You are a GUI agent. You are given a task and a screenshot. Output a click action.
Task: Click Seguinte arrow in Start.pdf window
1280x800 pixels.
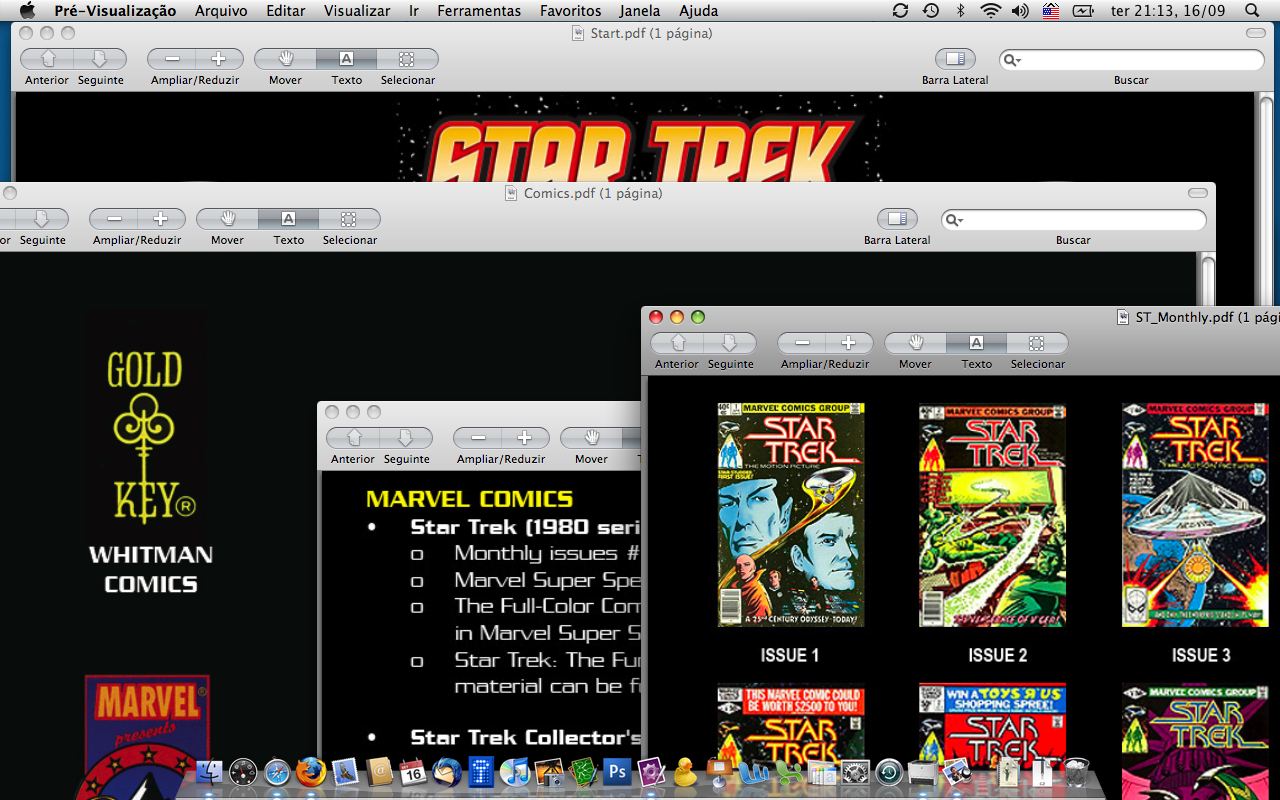point(100,59)
